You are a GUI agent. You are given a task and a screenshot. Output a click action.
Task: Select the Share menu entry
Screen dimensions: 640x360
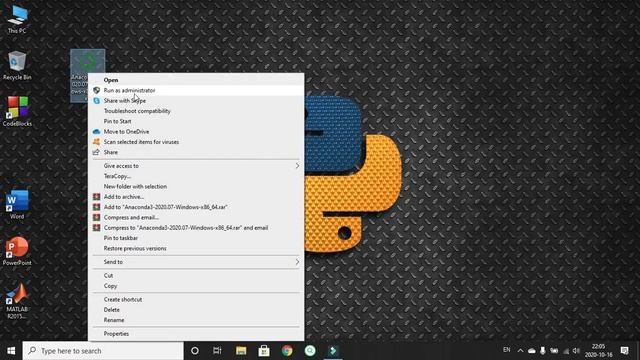tap(196, 152)
